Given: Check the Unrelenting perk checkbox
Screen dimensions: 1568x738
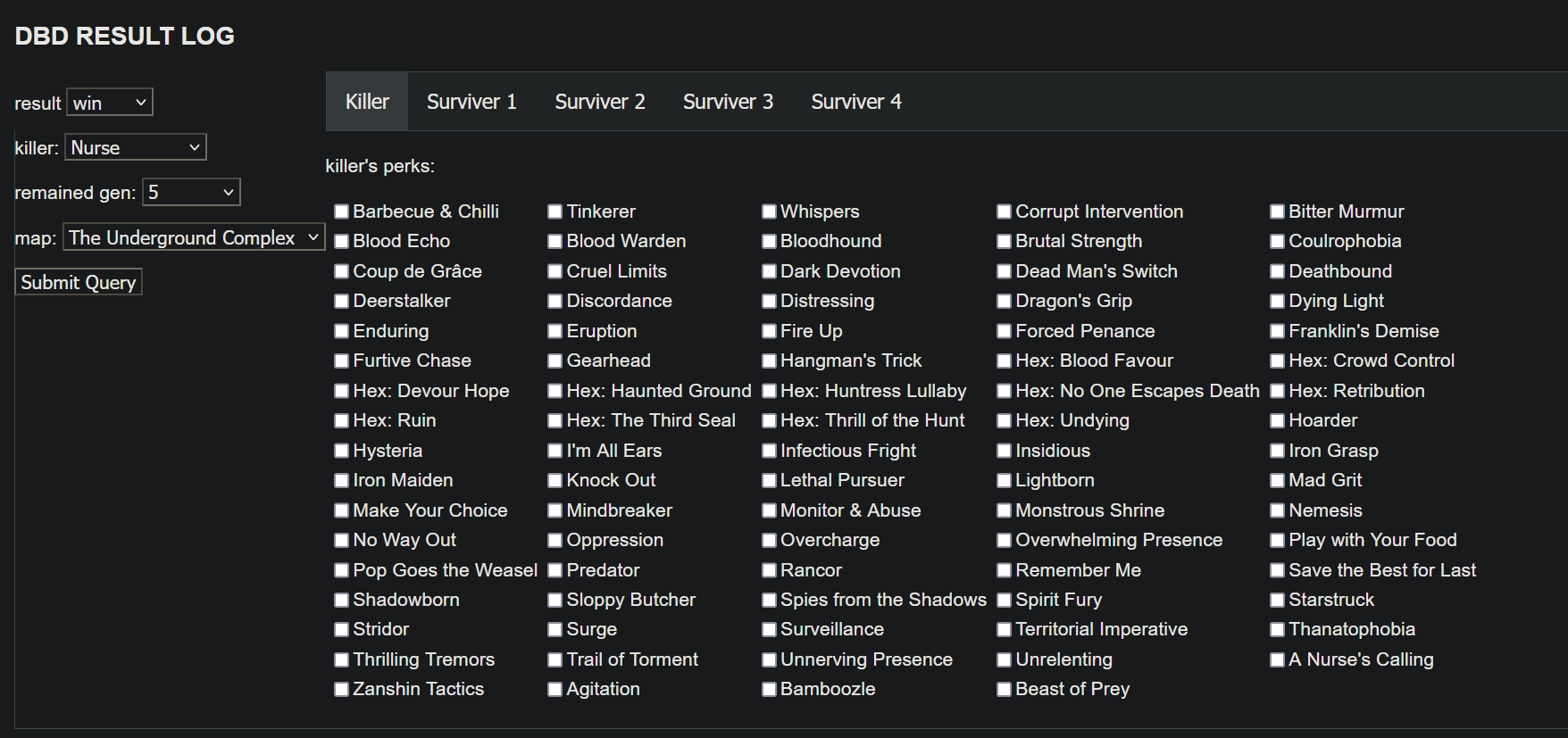Looking at the screenshot, I should [1004, 659].
